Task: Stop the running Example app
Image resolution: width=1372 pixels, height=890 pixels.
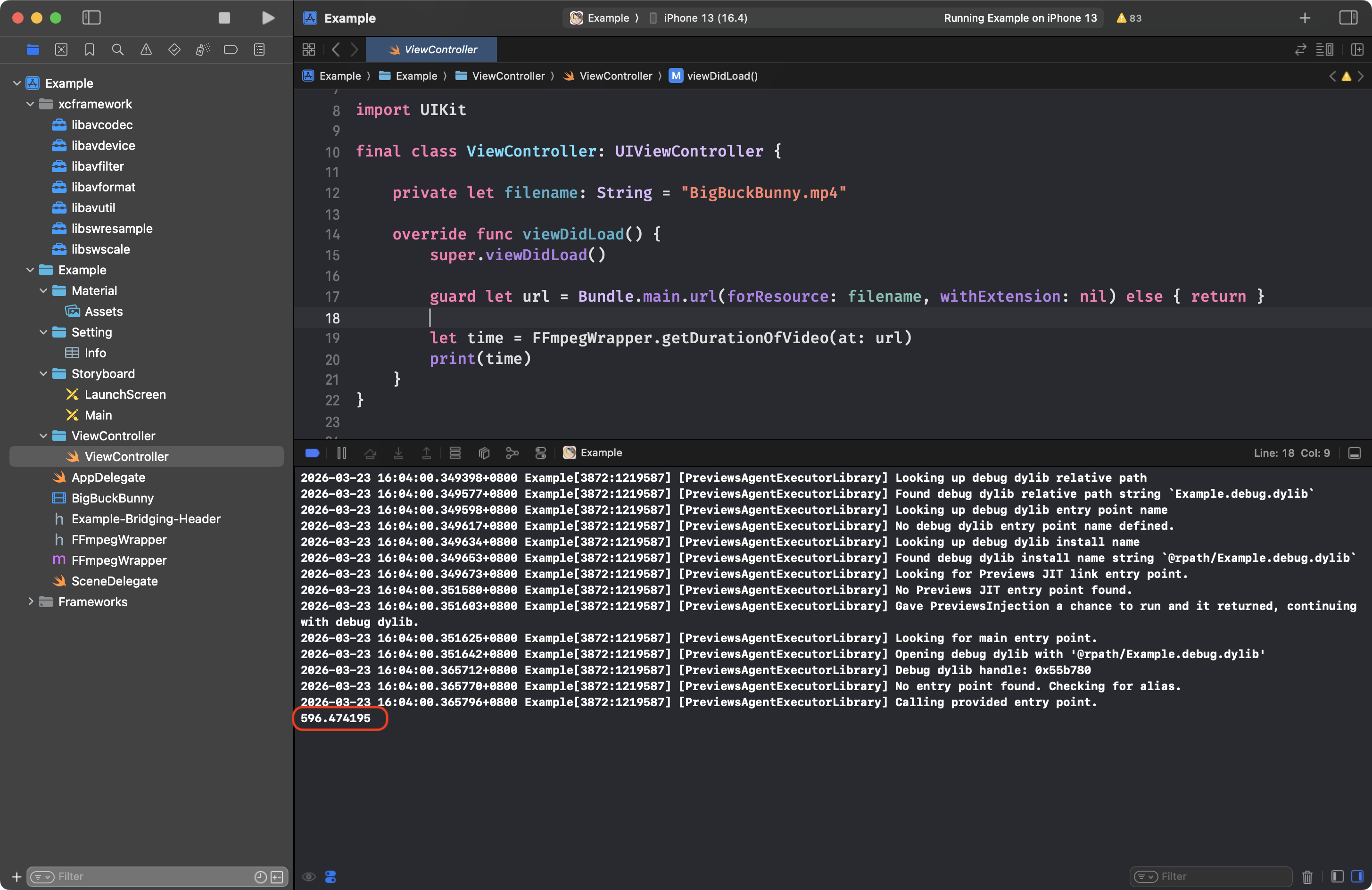Action: point(224,18)
